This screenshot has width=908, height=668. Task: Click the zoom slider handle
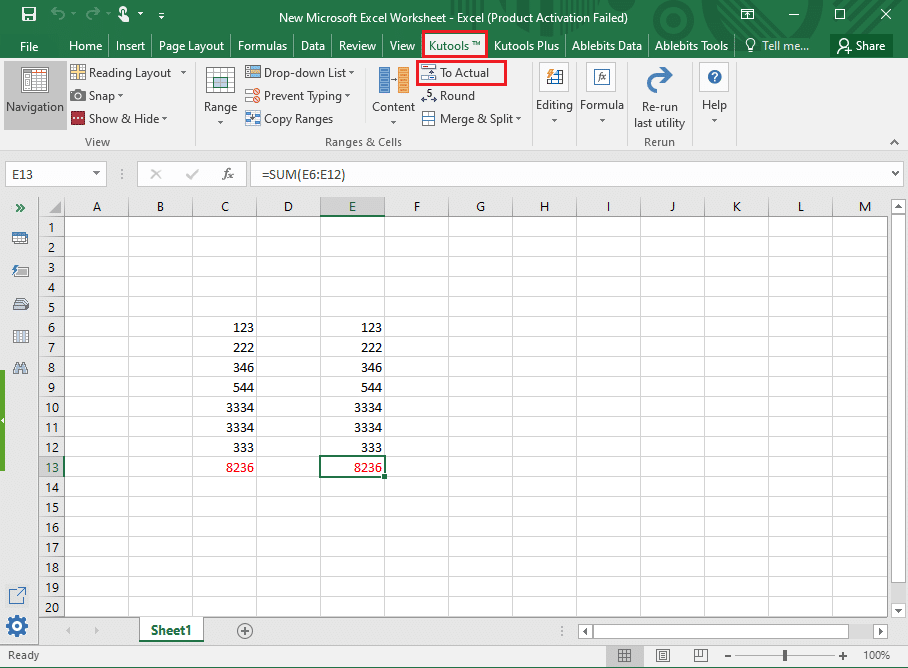coord(785,655)
